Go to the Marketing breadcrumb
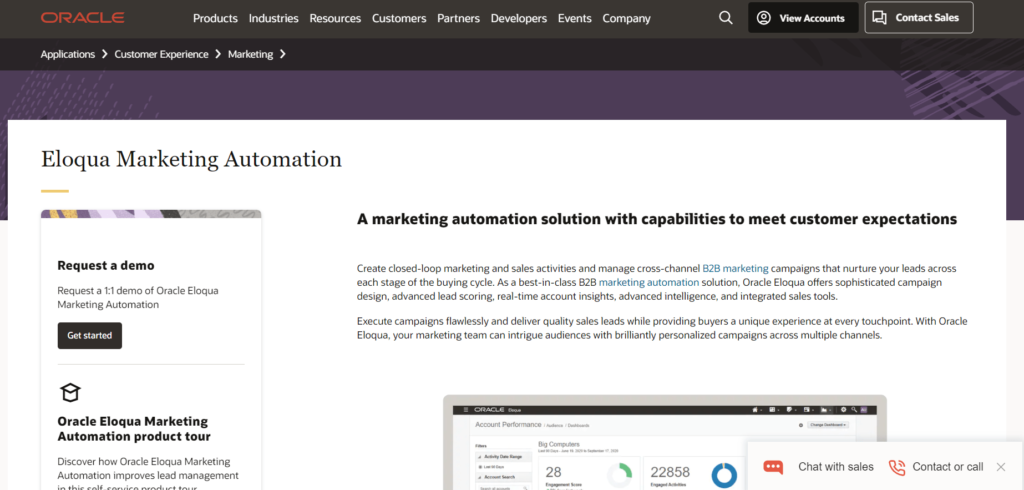 tap(250, 54)
